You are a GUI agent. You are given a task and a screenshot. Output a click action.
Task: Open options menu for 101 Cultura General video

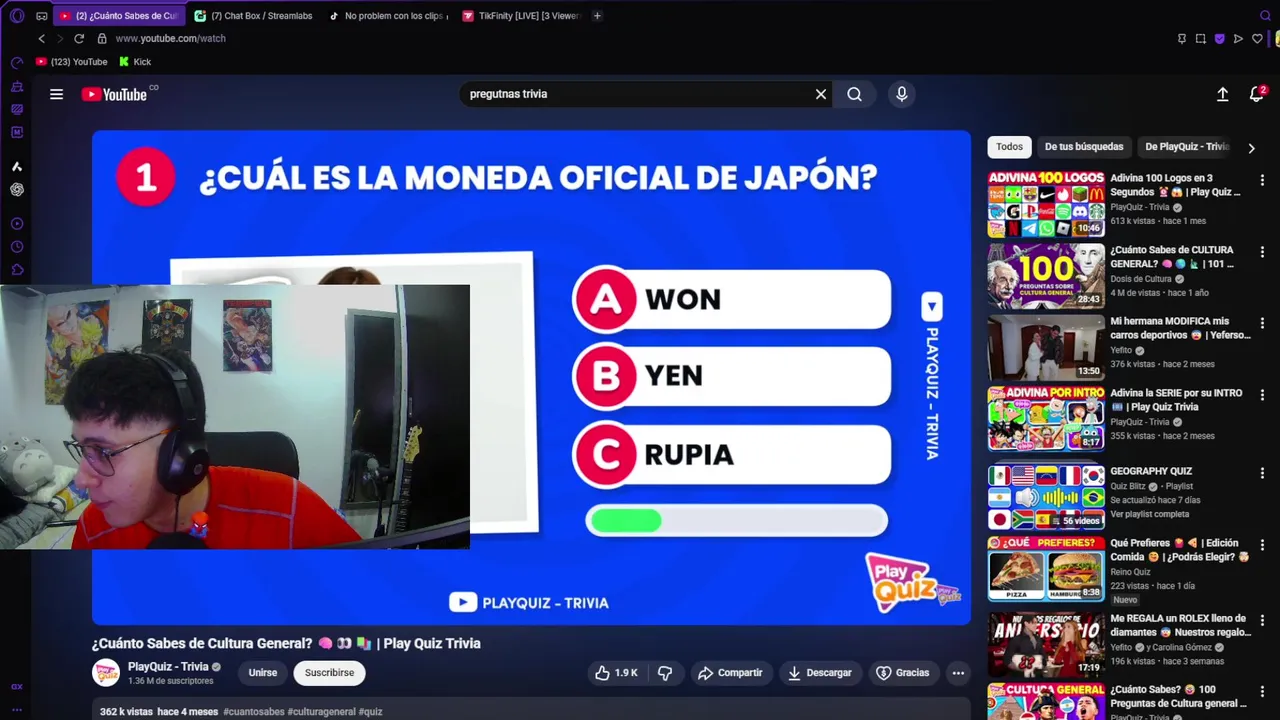(x=1262, y=252)
